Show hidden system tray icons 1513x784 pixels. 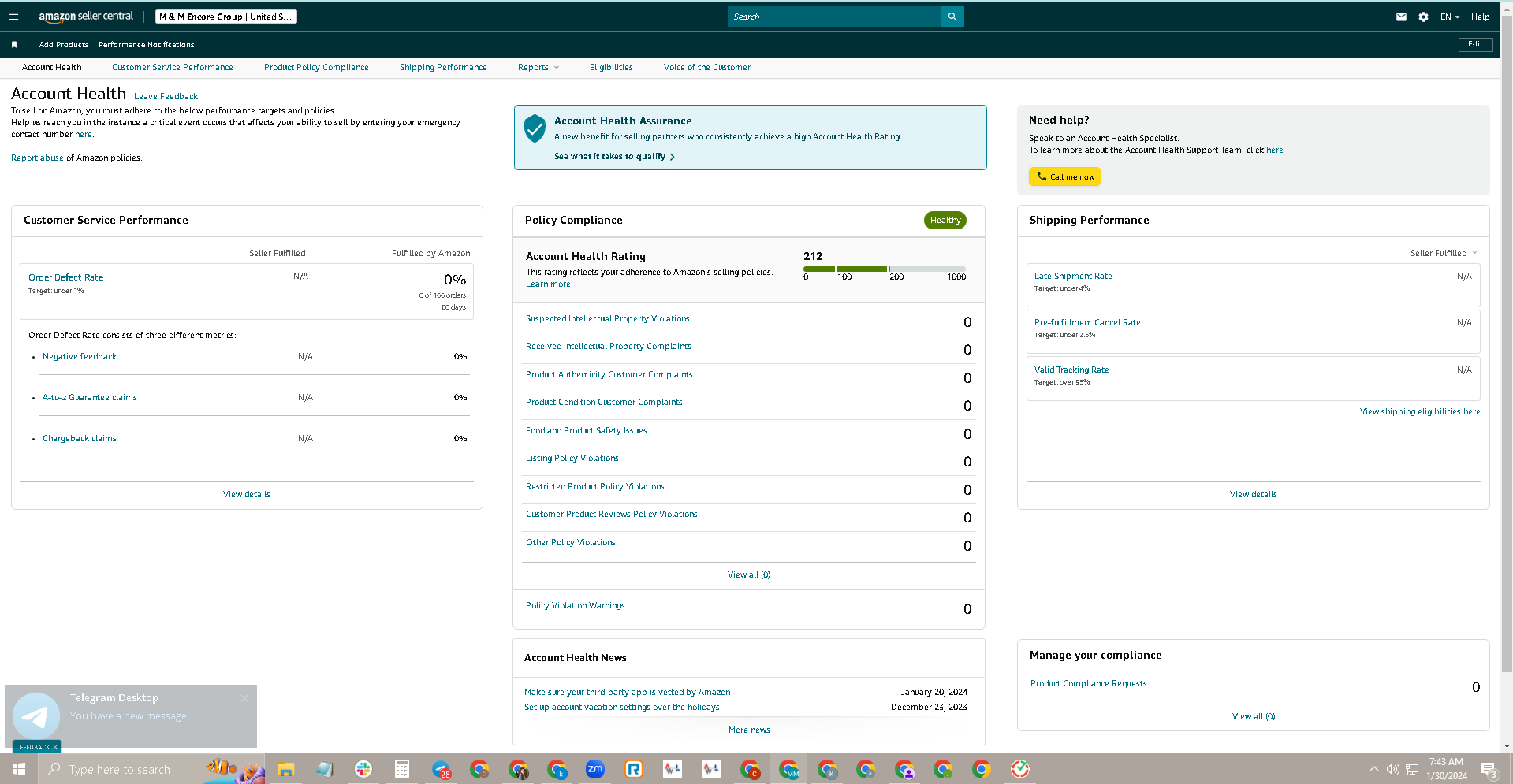(x=1374, y=769)
